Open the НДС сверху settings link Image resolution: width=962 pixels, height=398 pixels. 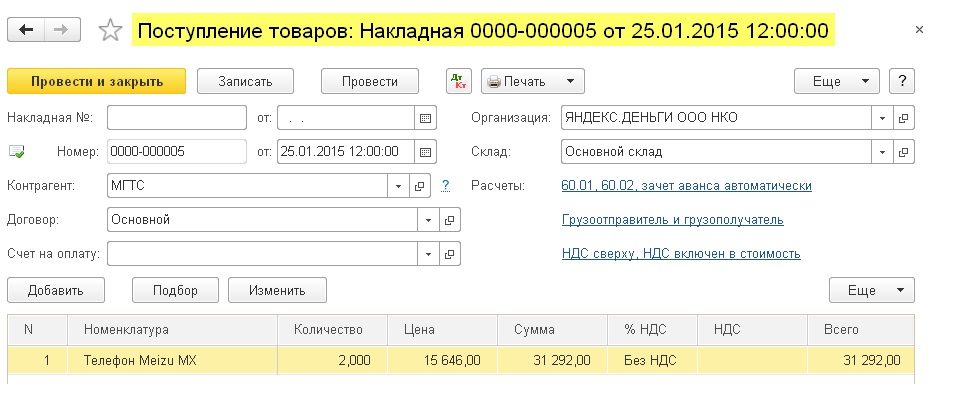681,253
